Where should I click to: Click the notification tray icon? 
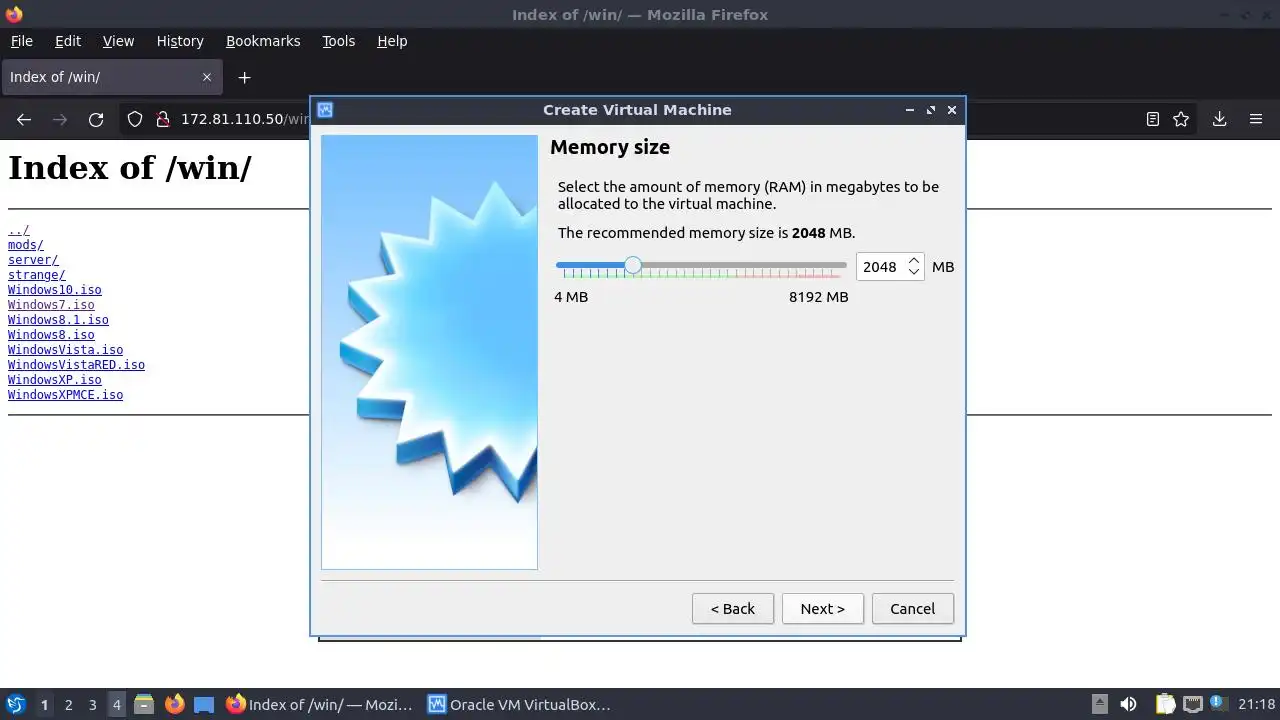(1217, 703)
